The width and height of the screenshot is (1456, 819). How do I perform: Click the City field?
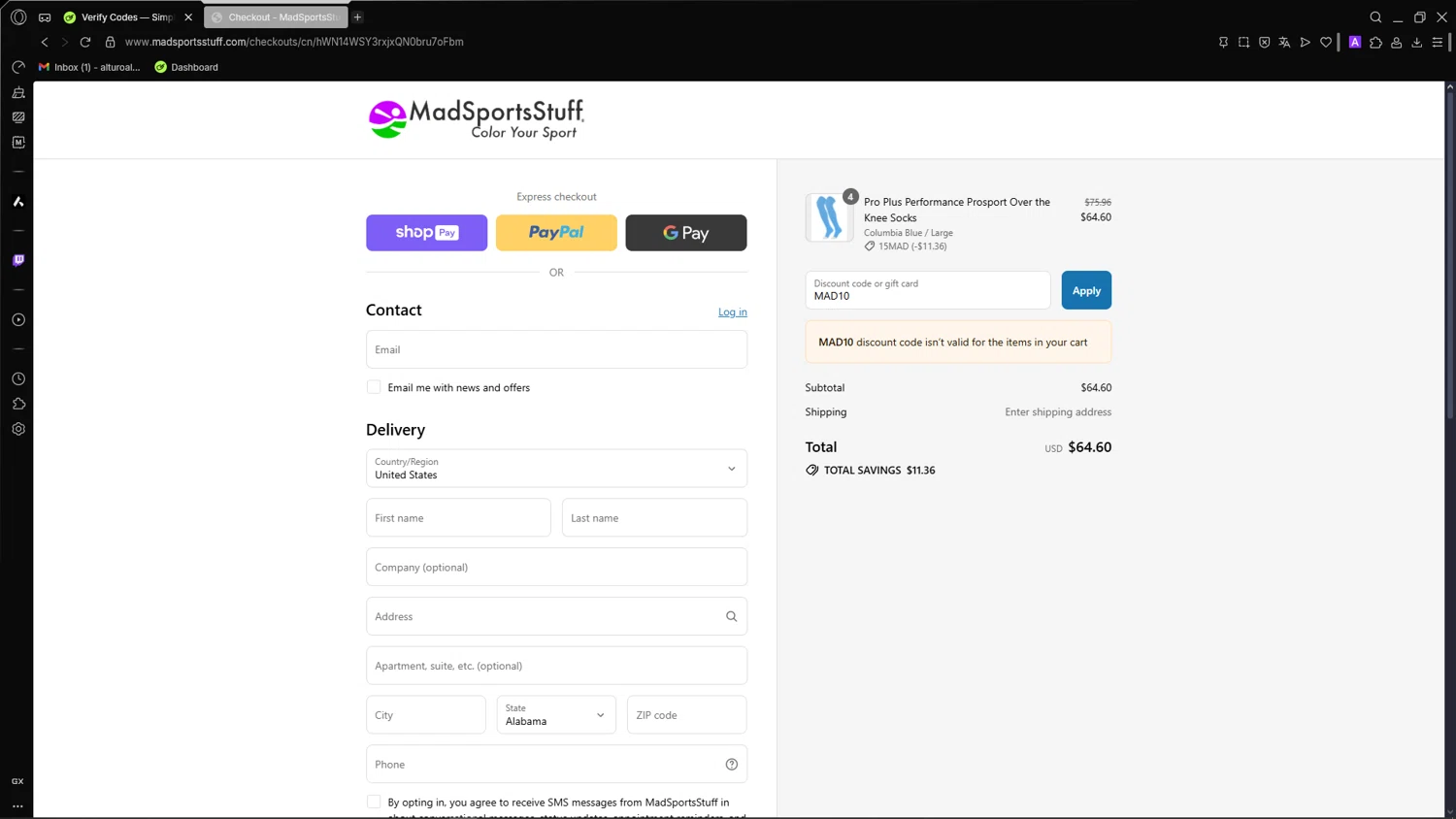point(426,715)
